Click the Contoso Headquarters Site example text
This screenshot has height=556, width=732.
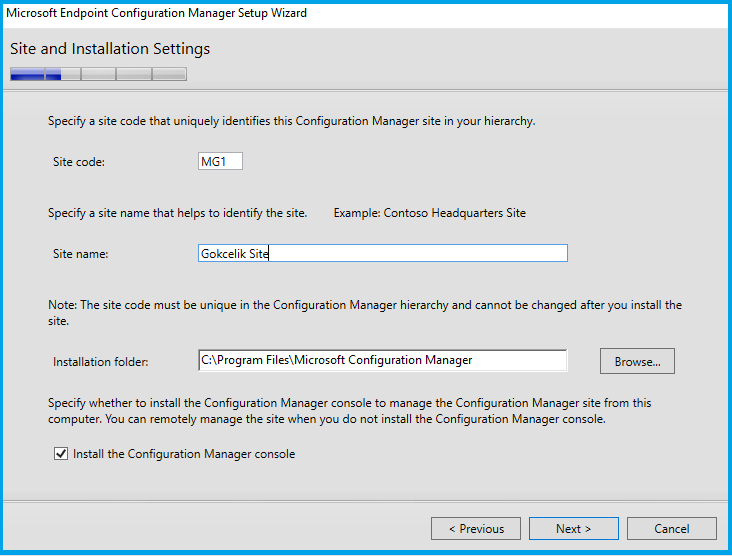[x=429, y=213]
